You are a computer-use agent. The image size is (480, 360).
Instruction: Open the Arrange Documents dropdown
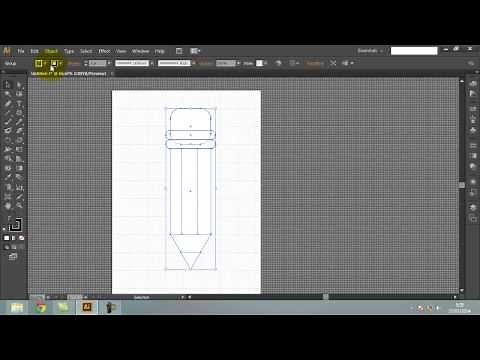195,51
